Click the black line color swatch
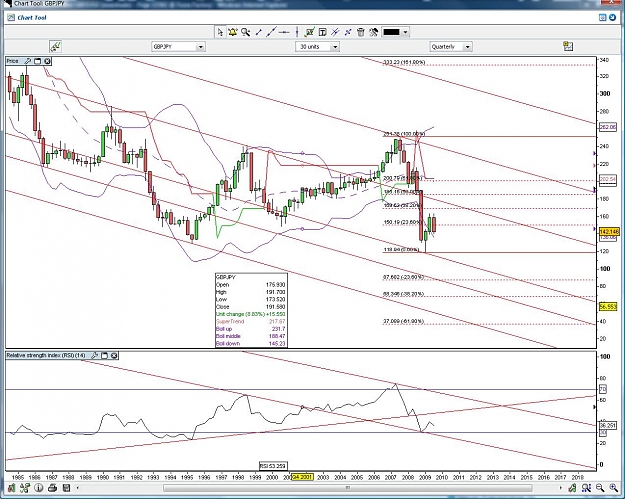This screenshot has width=625, height=499. click(391, 32)
